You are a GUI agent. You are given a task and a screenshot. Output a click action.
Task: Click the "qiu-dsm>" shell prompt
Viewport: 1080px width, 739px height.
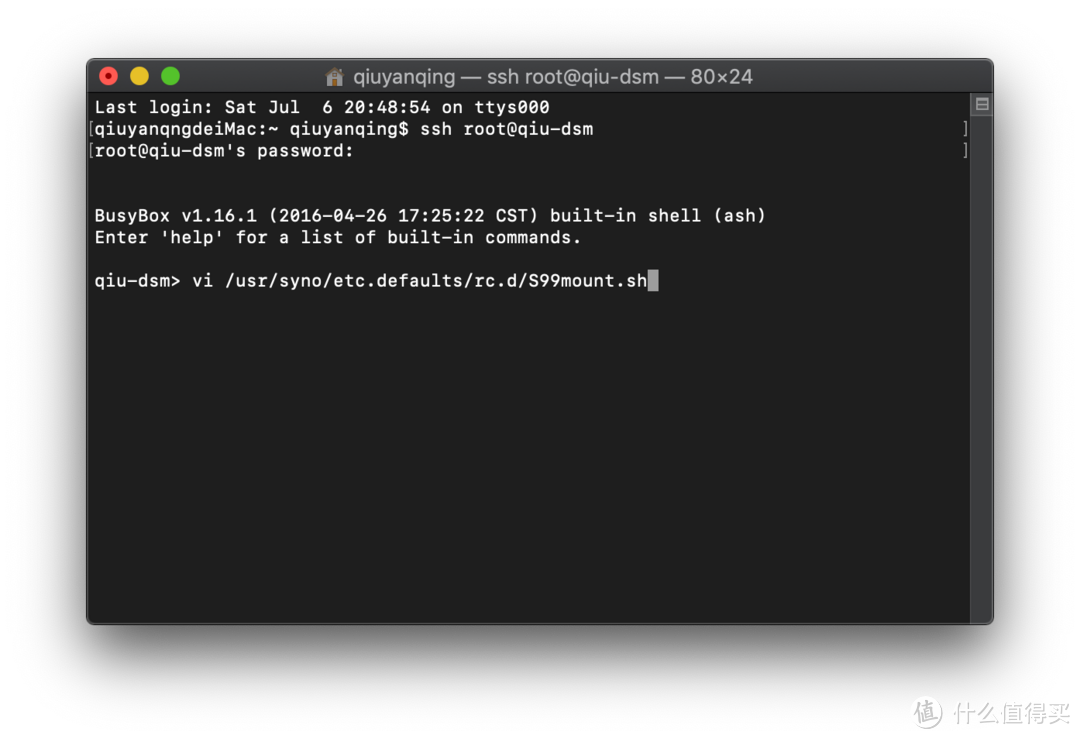(137, 281)
